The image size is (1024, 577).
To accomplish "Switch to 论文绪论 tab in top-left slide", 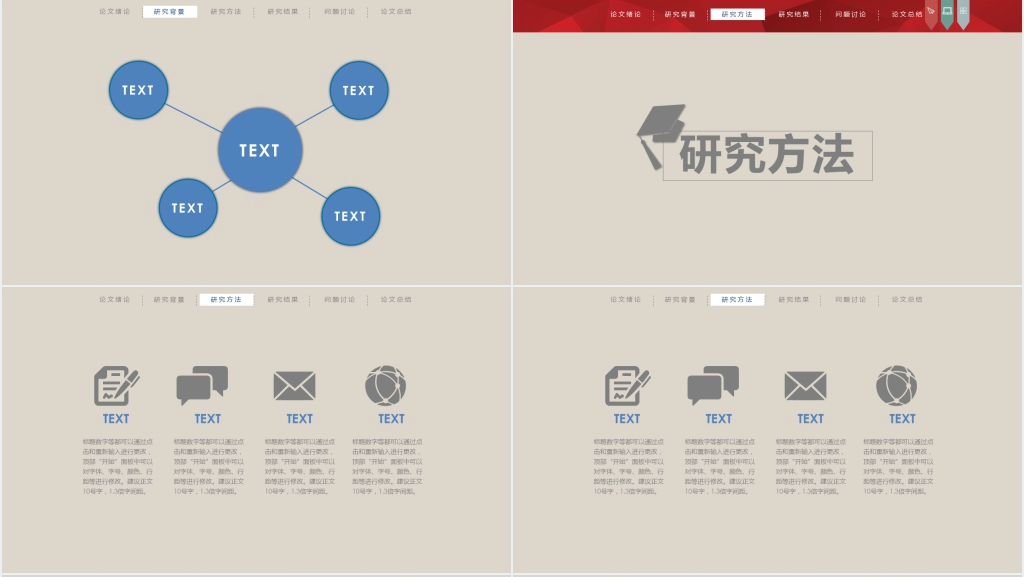I will tap(115, 12).
